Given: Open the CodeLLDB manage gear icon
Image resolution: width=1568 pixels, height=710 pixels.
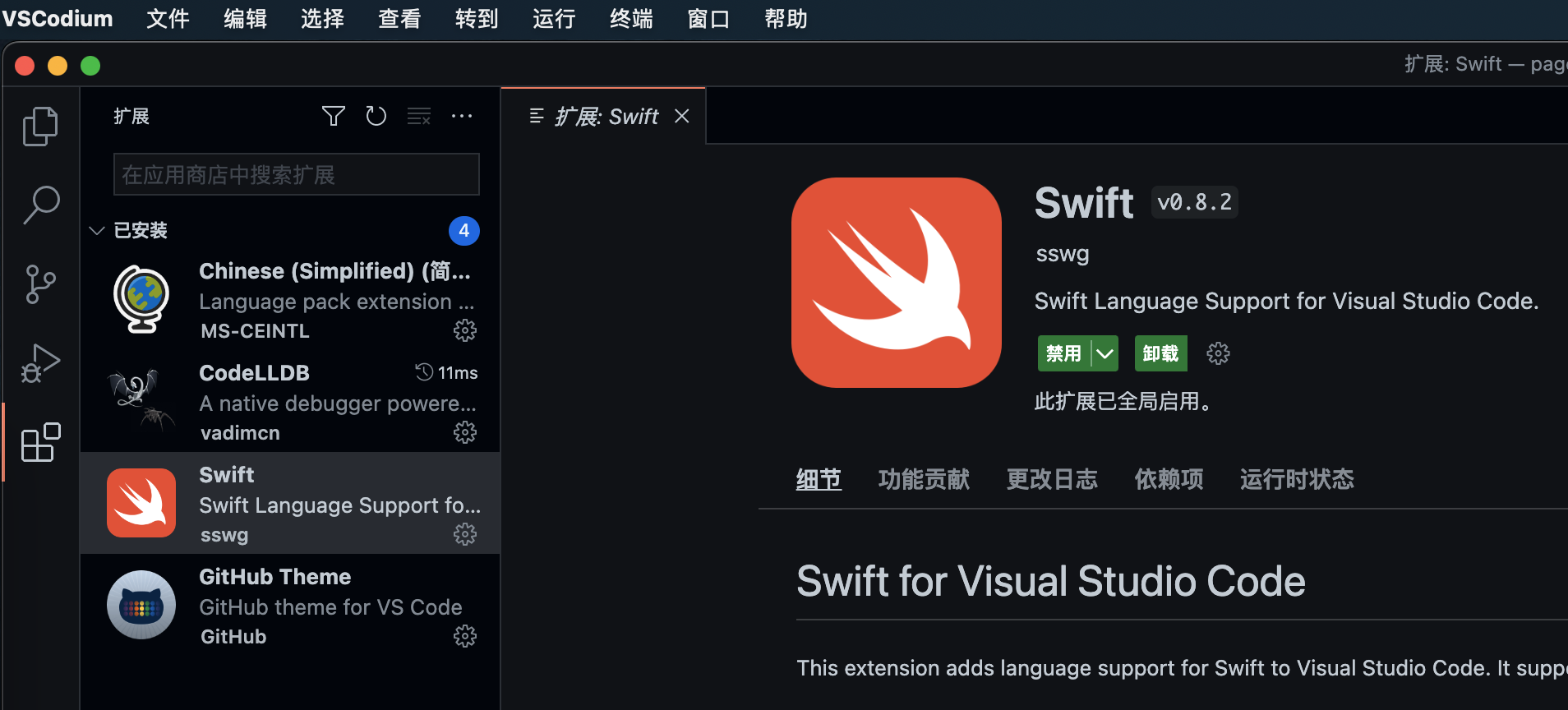Looking at the screenshot, I should (465, 432).
